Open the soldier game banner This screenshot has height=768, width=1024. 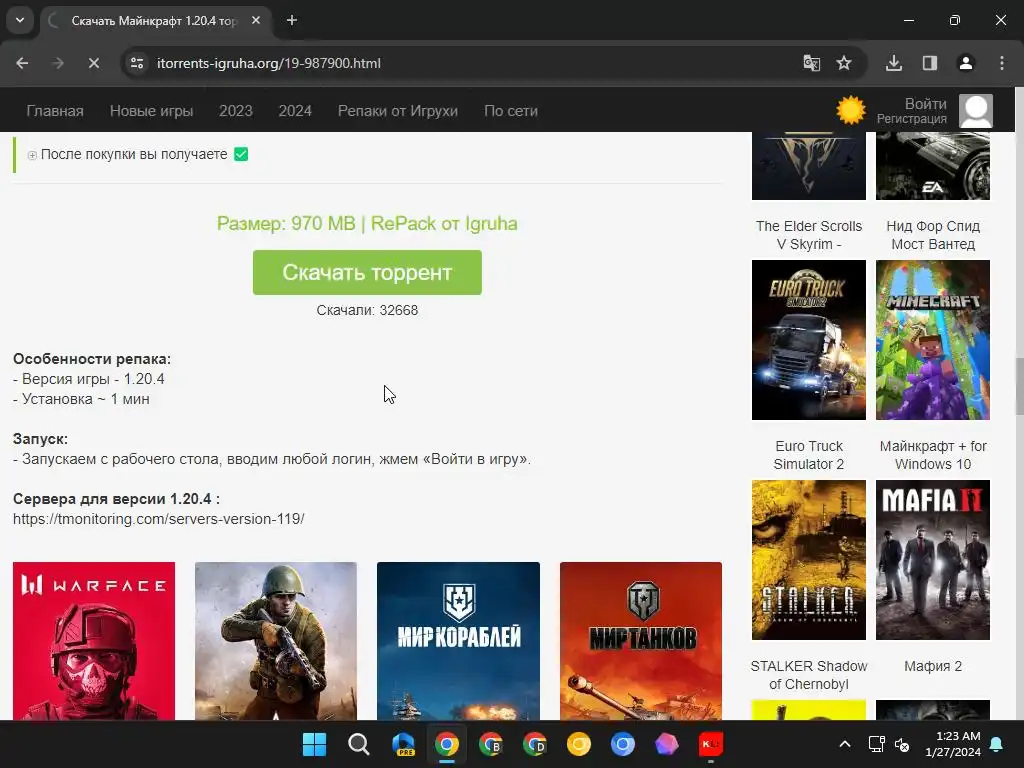276,641
